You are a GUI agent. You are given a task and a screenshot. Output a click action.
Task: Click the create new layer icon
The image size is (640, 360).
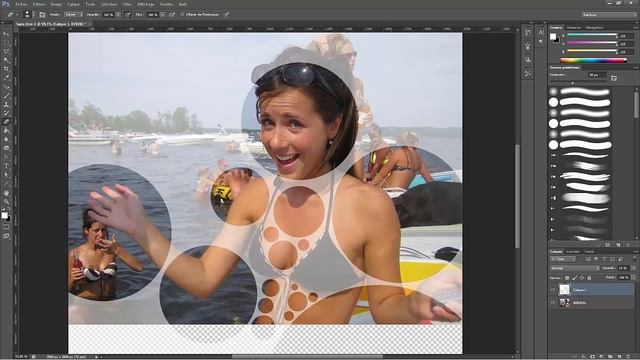tap(619, 356)
